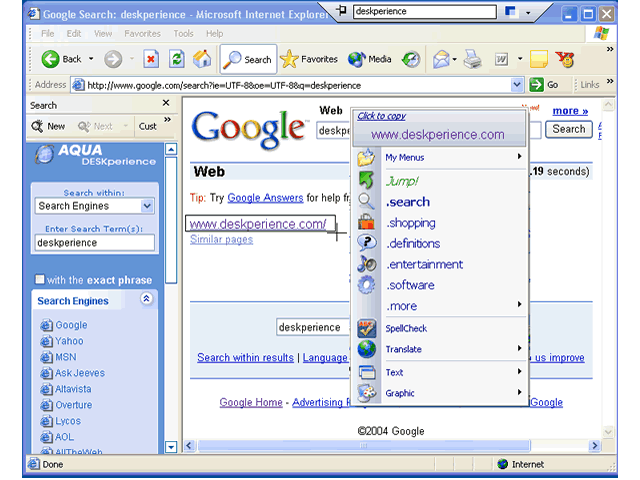640x480 pixels.
Task: Click the Yahoo messenger smiley icon
Action: (x=565, y=60)
